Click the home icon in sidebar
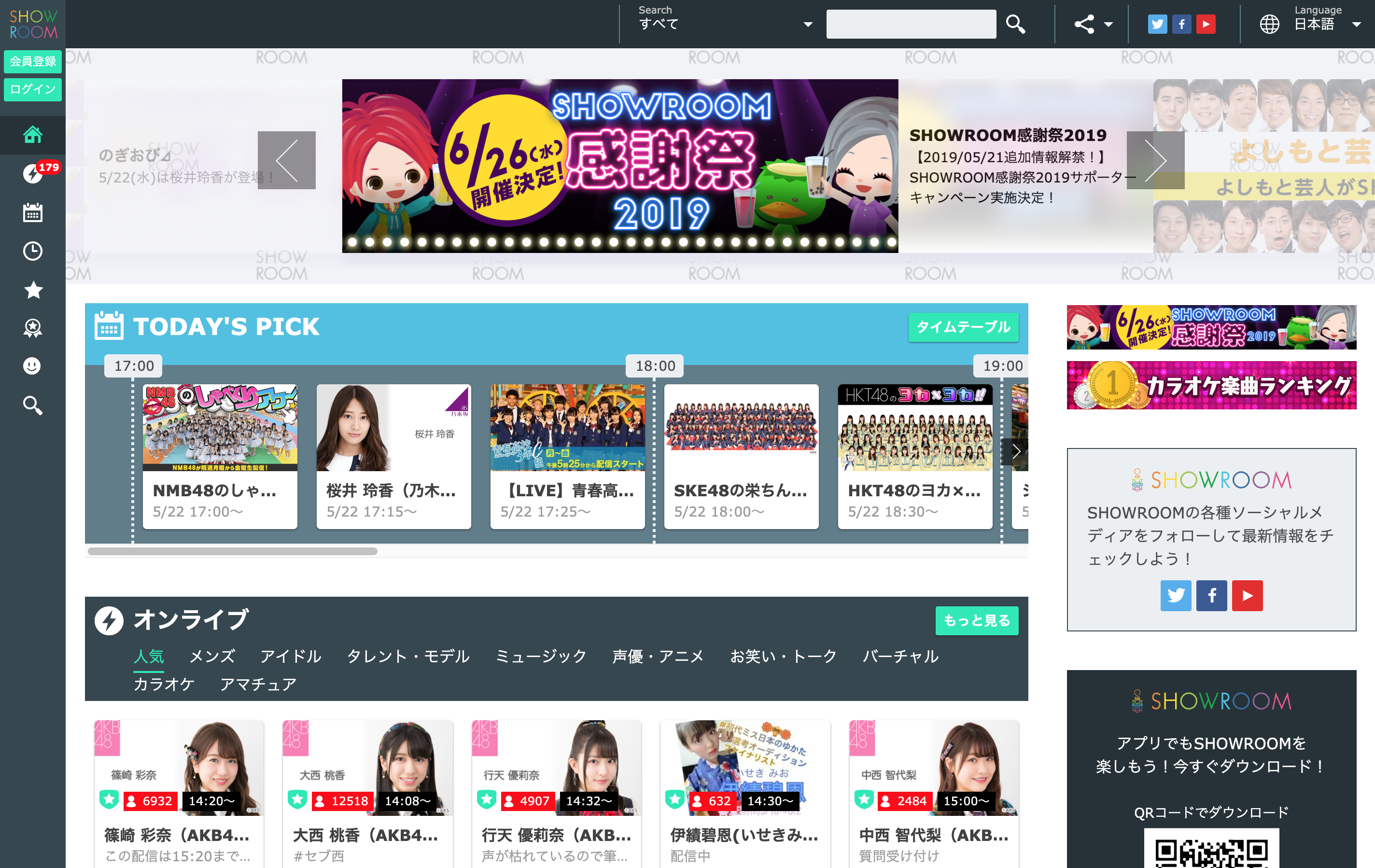Viewport: 1375px width, 868px height. click(32, 135)
